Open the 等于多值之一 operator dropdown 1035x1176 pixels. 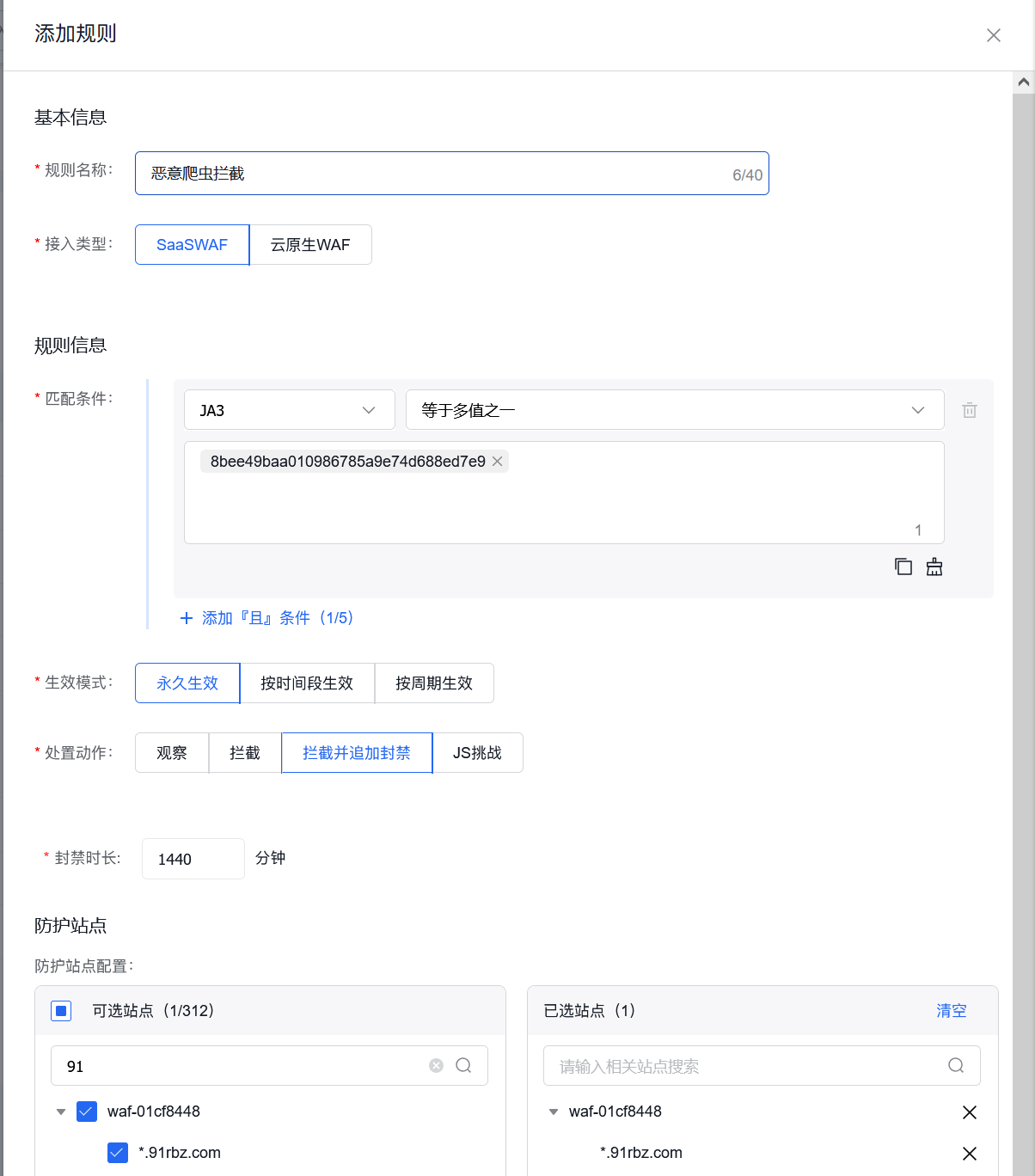tap(674, 410)
